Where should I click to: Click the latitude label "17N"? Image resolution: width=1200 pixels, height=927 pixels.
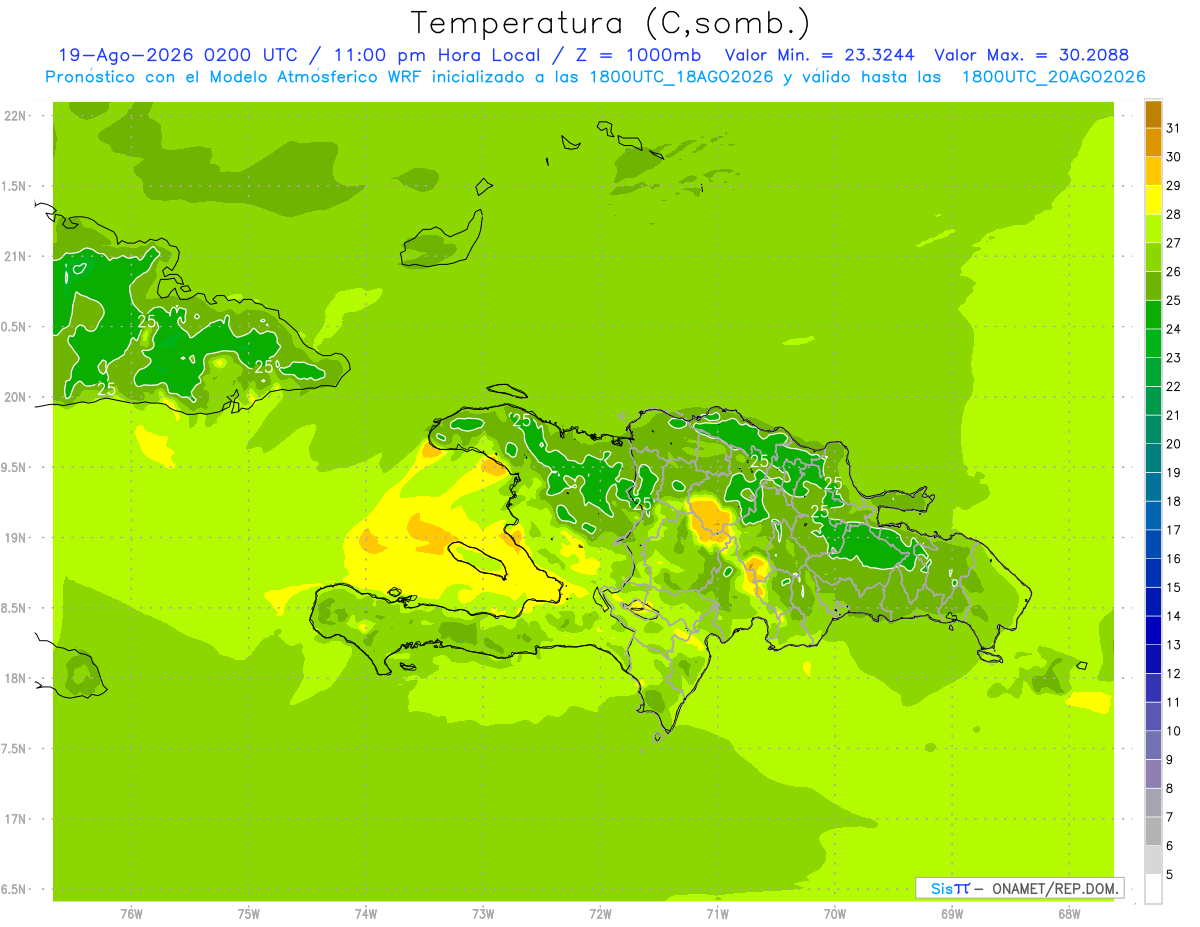17,819
